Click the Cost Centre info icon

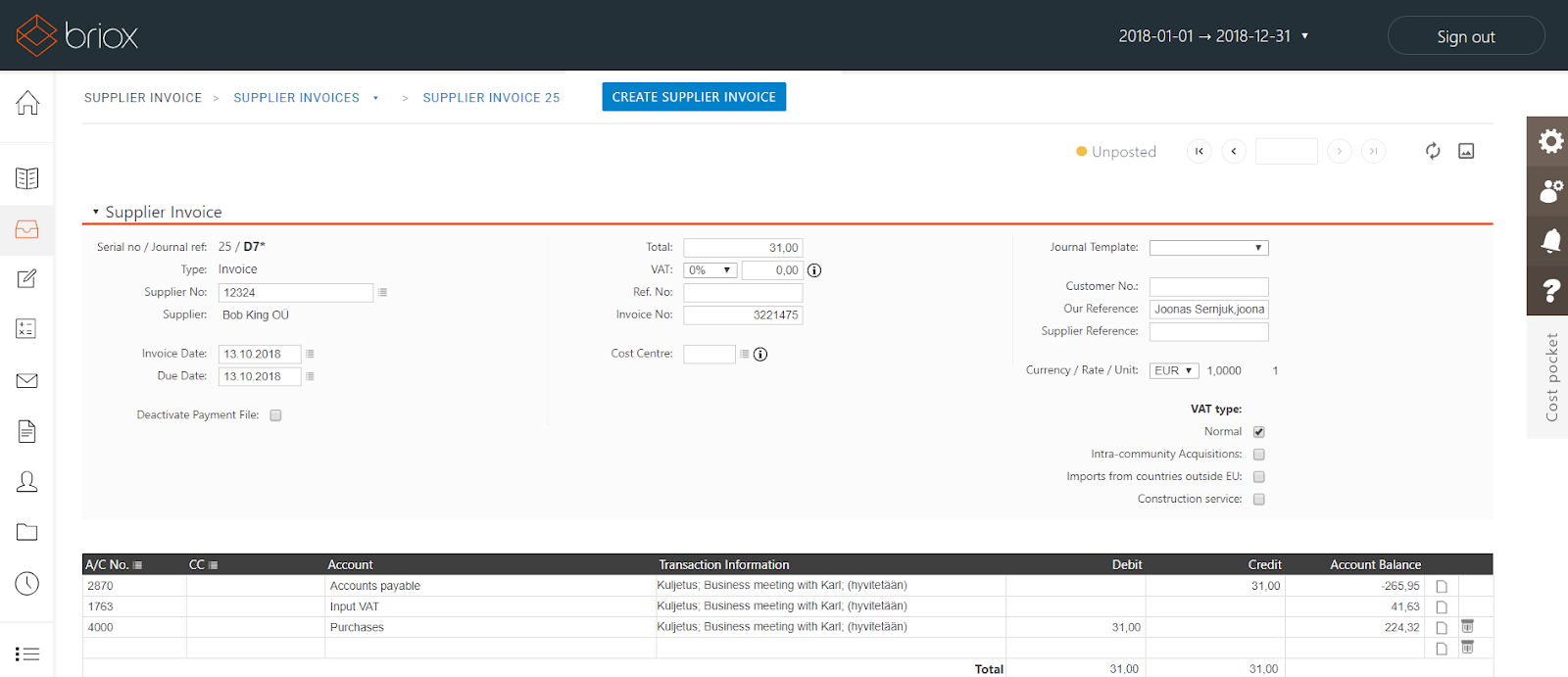click(x=760, y=355)
